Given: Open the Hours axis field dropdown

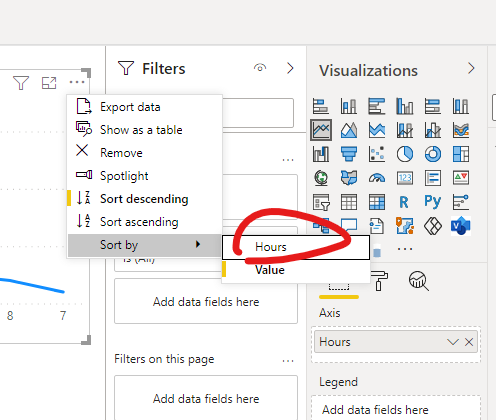Looking at the screenshot, I should click(453, 342).
